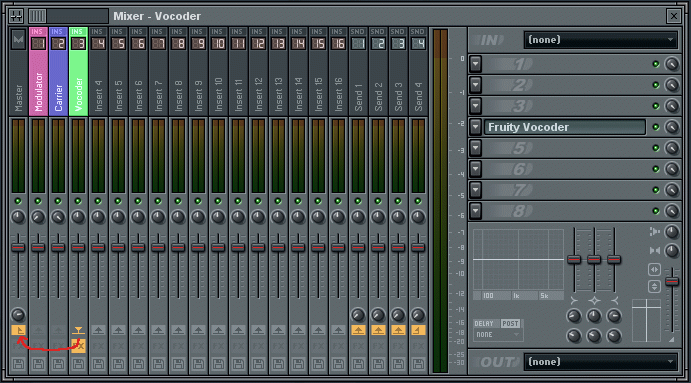Toggle effect slot 8 enable LED

[656, 211]
